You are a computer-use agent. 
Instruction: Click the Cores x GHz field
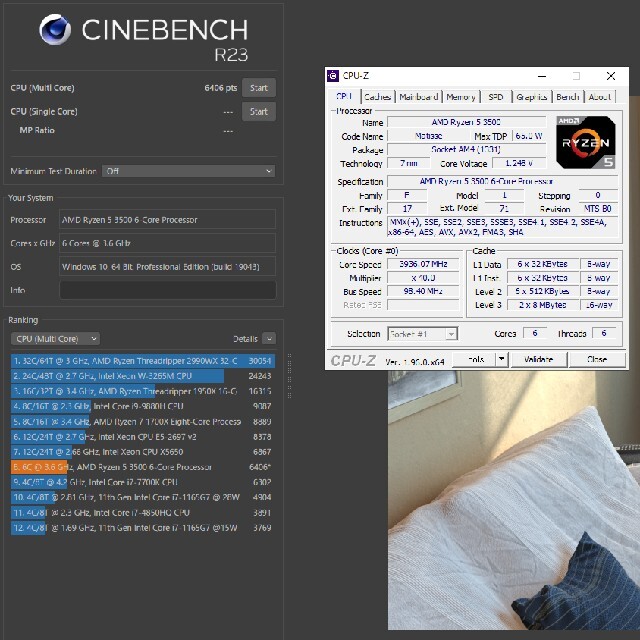167,243
